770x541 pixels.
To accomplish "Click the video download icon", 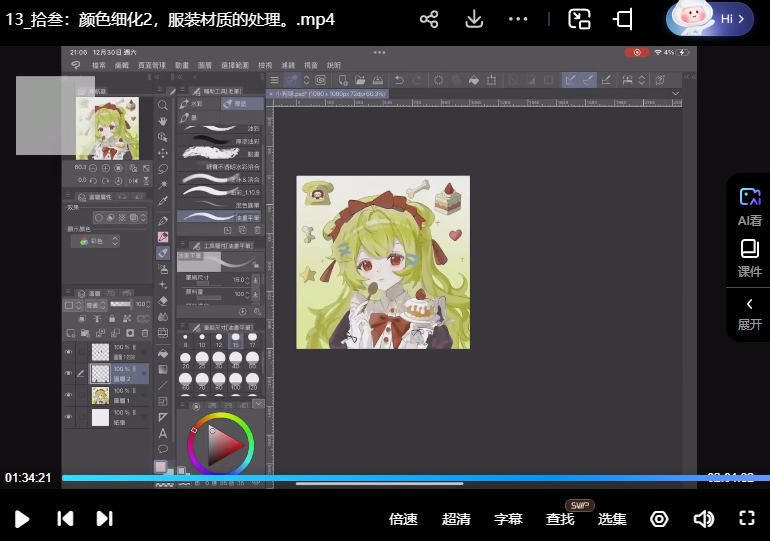I will (x=474, y=19).
